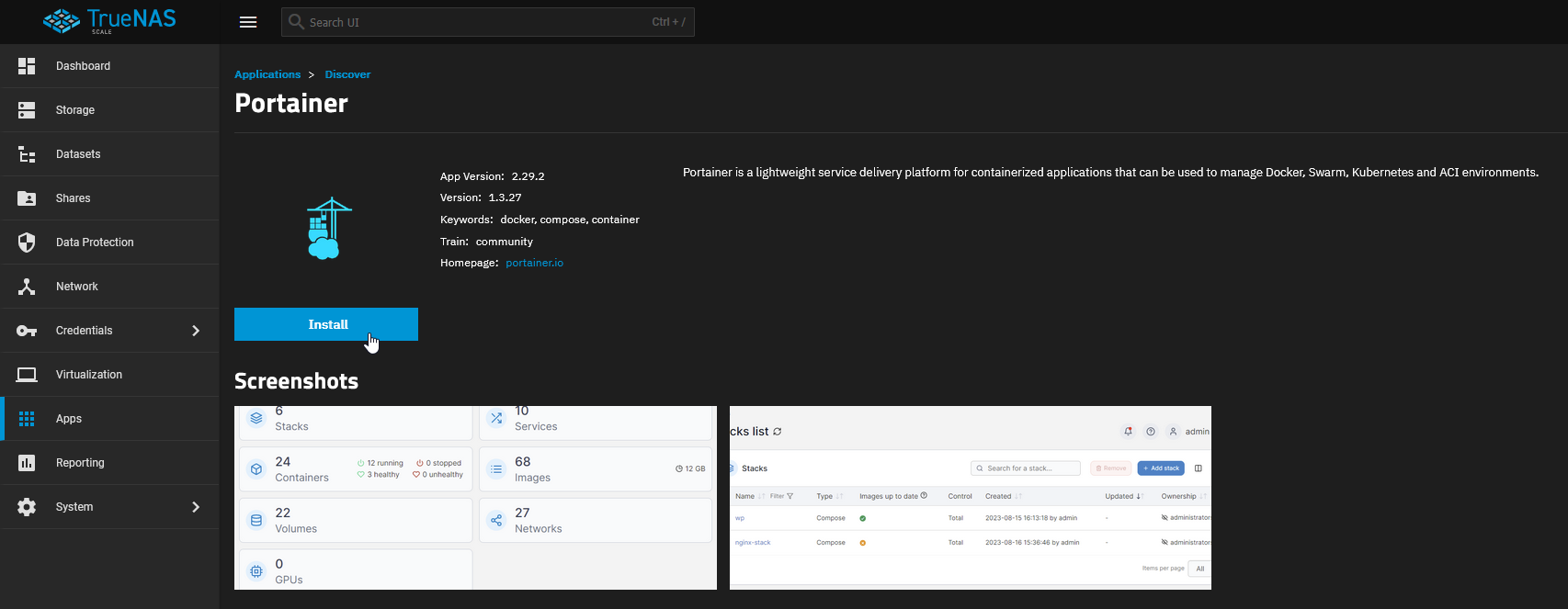Open the Reporting page
The height and width of the screenshot is (609, 1568).
[x=109, y=463]
